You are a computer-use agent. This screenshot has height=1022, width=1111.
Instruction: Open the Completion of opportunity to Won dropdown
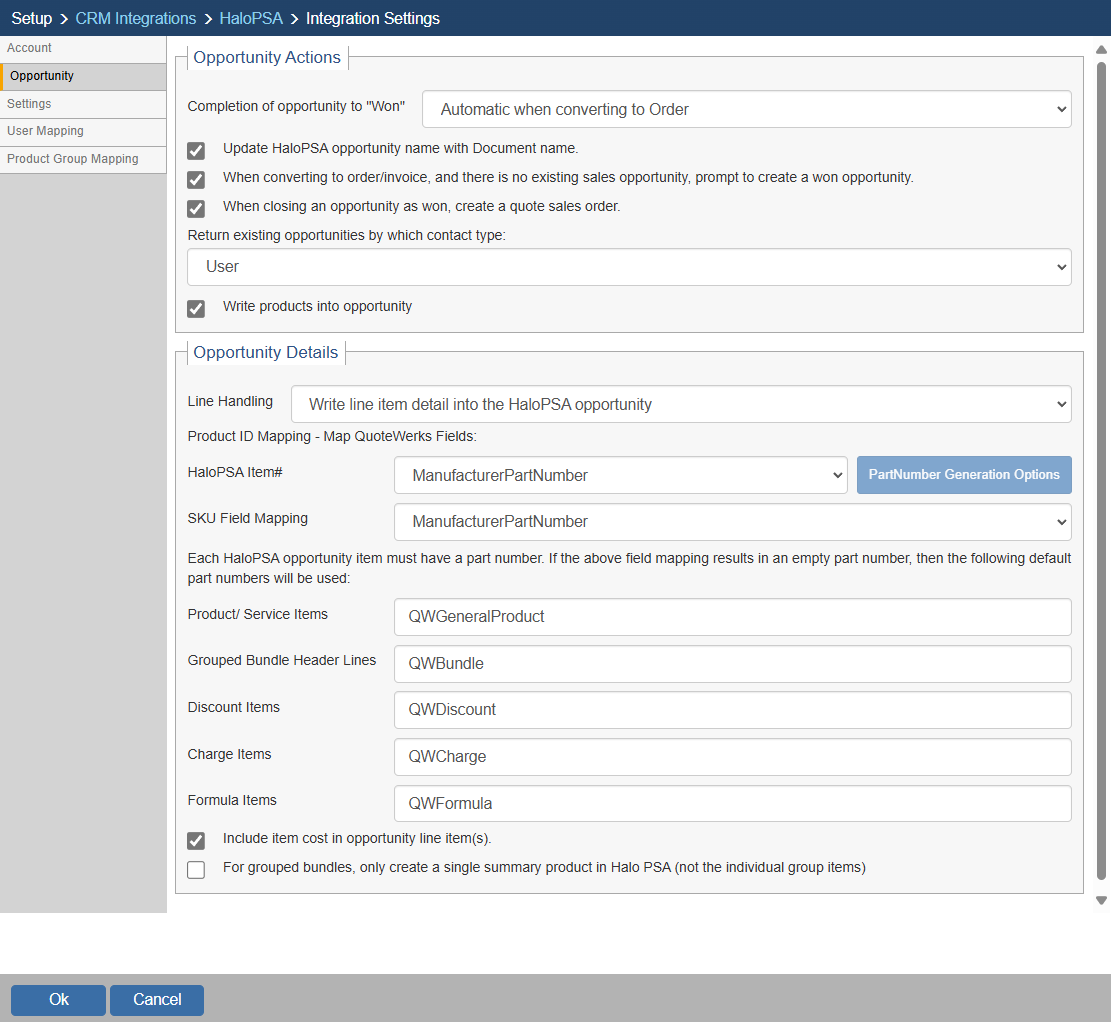[x=746, y=110]
